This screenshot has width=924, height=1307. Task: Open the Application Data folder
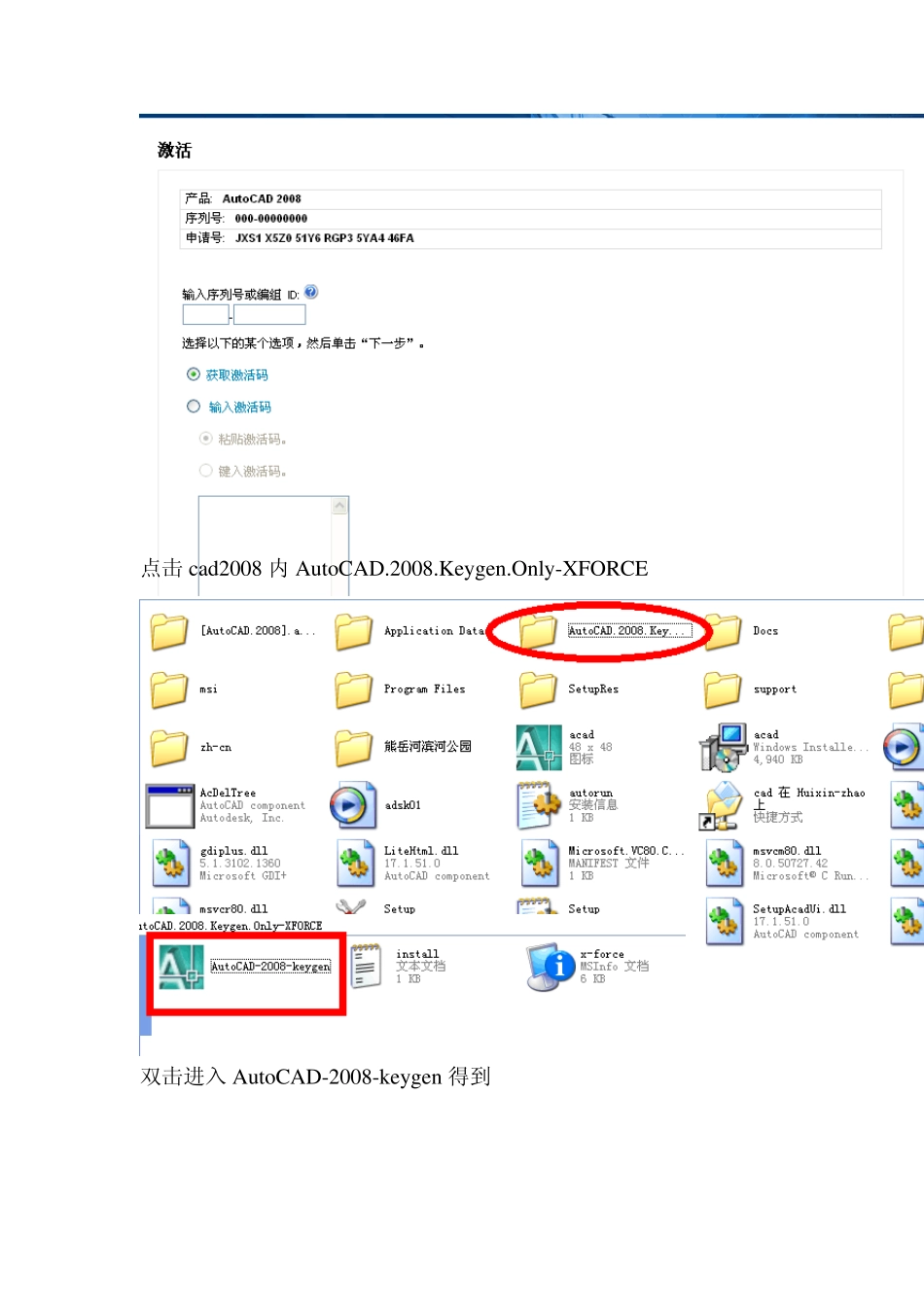pyautogui.click(x=409, y=631)
